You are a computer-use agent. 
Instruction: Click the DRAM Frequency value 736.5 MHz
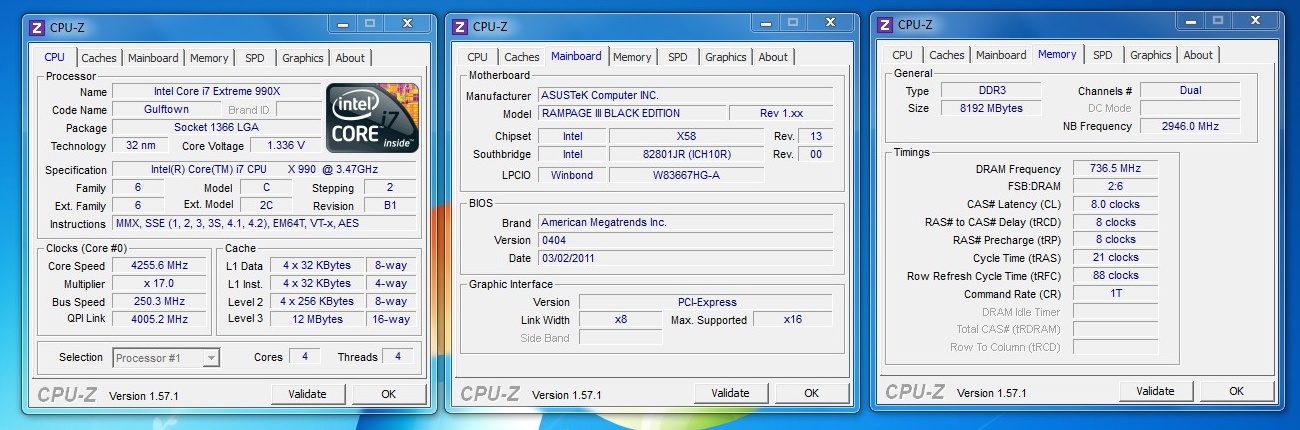tap(1115, 169)
